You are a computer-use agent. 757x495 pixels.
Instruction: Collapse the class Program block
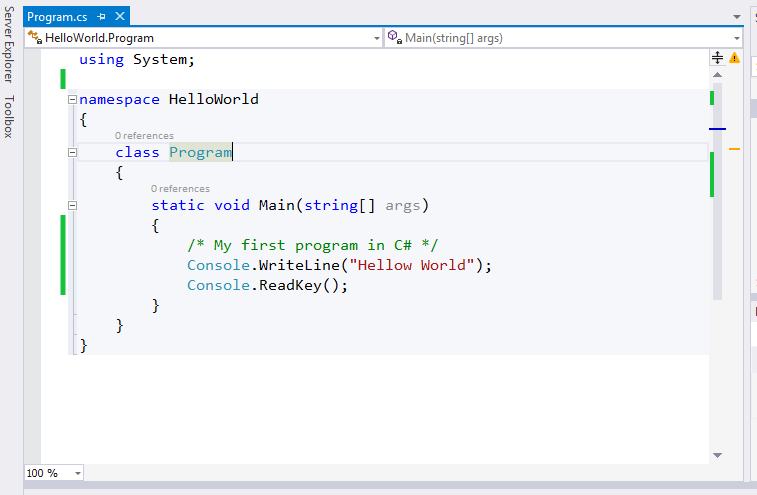(x=72, y=153)
